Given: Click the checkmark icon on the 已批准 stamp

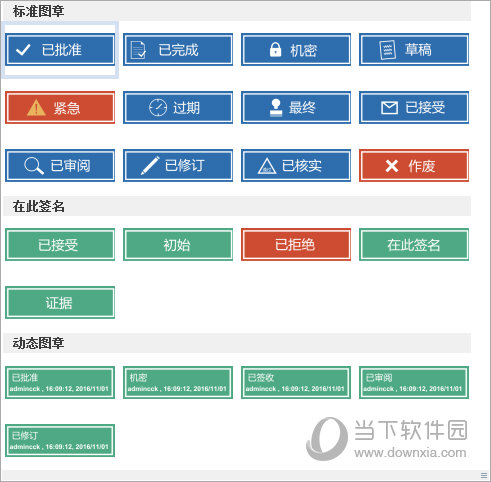Looking at the screenshot, I should (23, 50).
